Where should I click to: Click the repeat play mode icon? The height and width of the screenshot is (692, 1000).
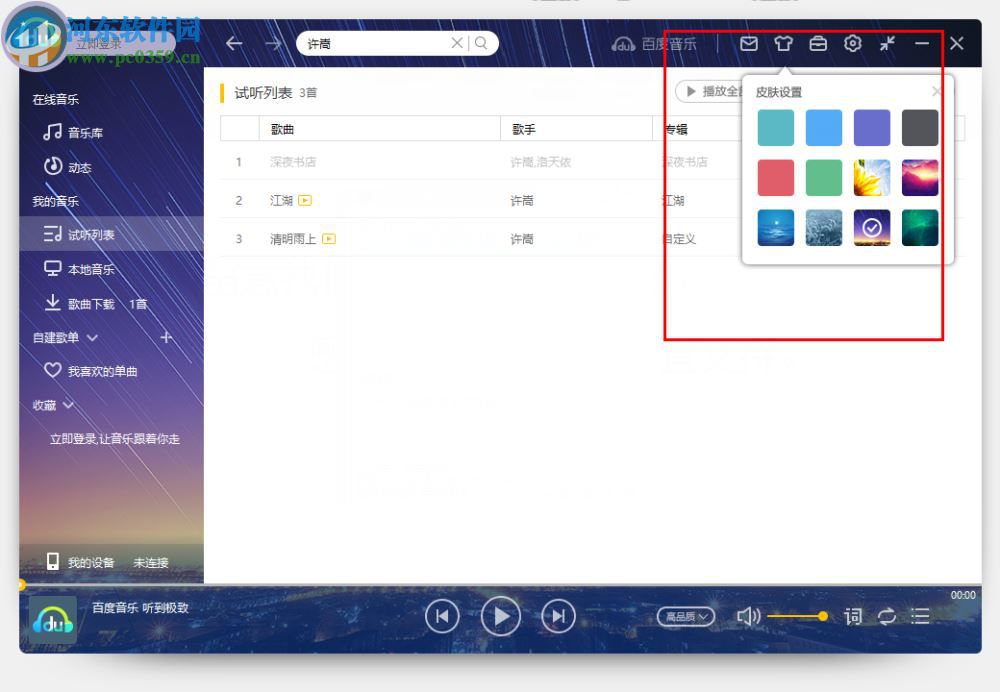pyautogui.click(x=887, y=617)
